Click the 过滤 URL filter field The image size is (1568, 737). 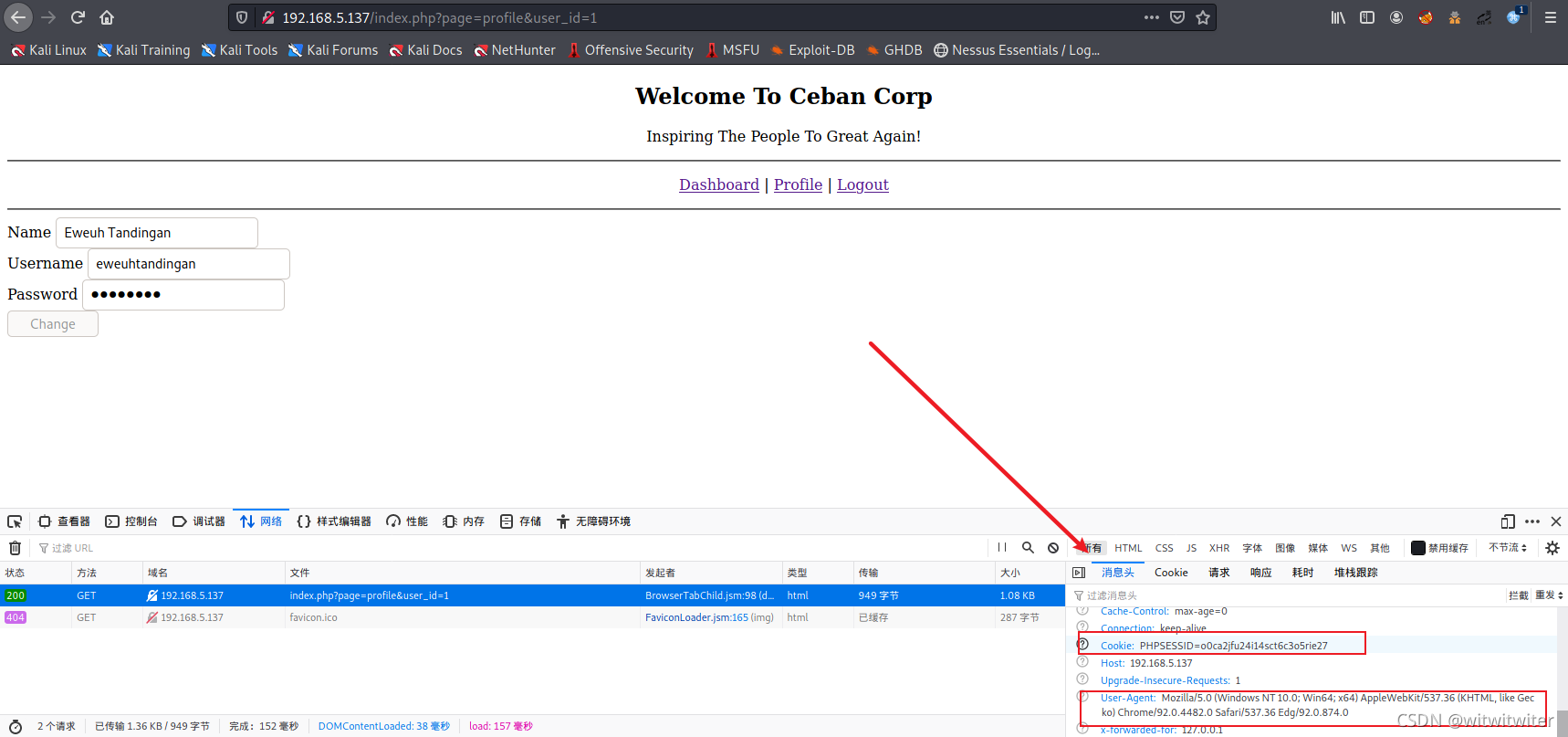[511, 548]
